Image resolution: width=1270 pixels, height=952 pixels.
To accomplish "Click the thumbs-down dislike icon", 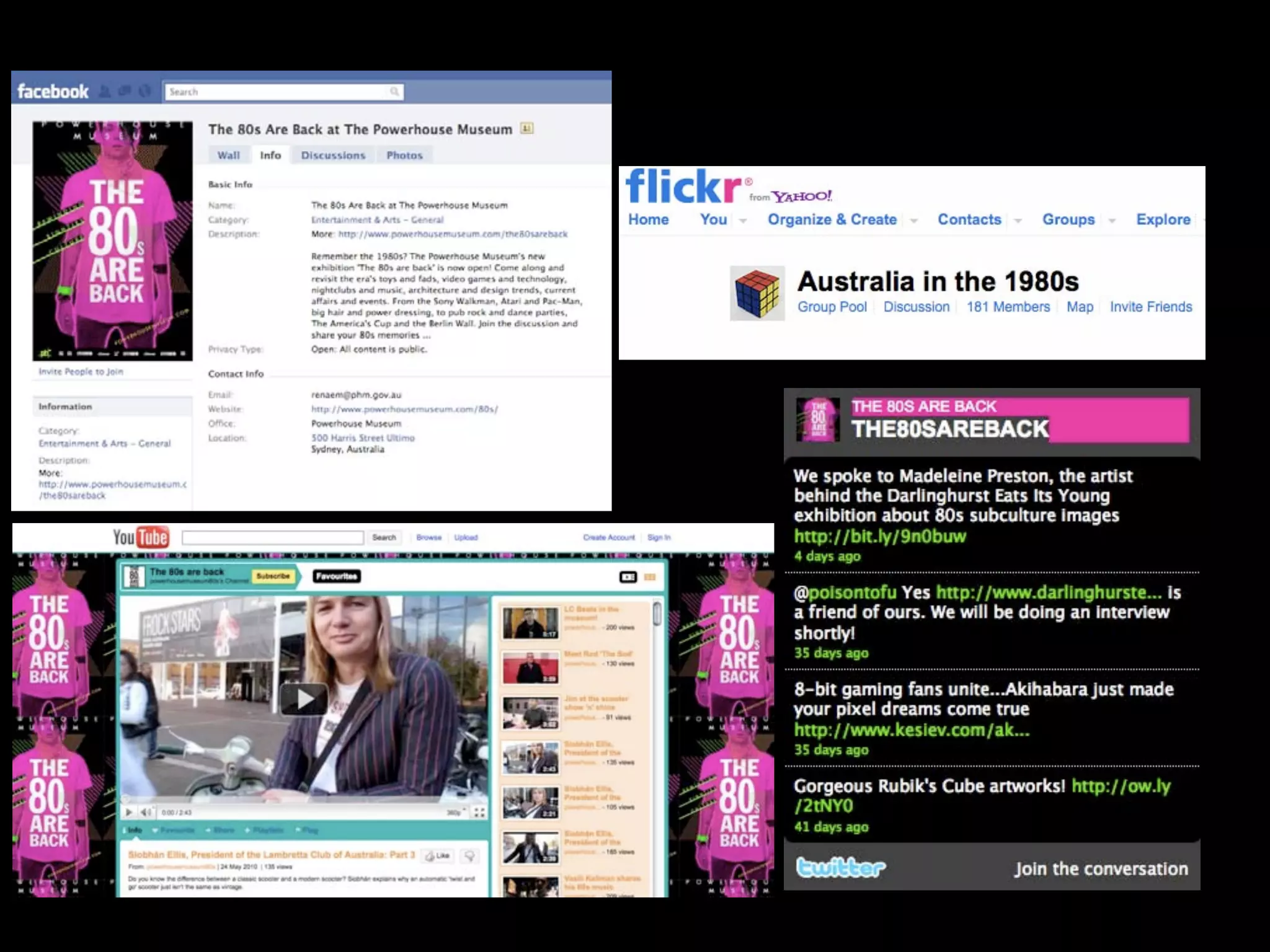I will click(469, 856).
